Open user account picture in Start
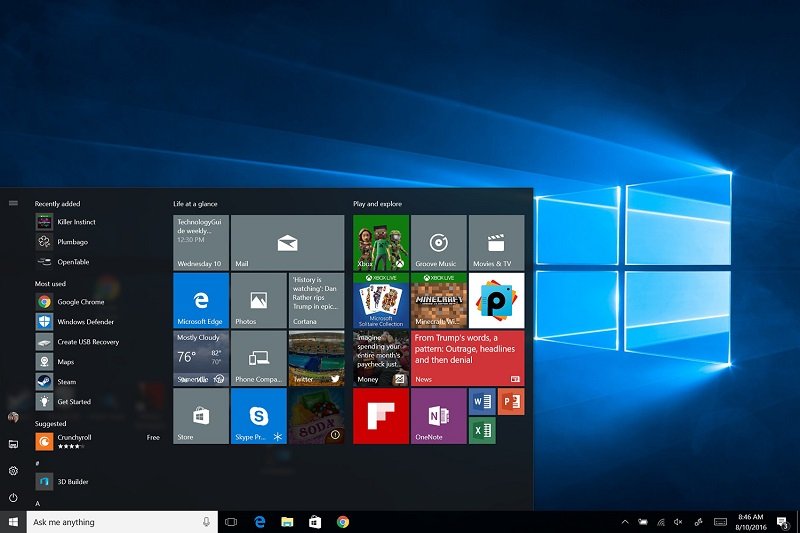The width and height of the screenshot is (800, 533). pos(13,417)
